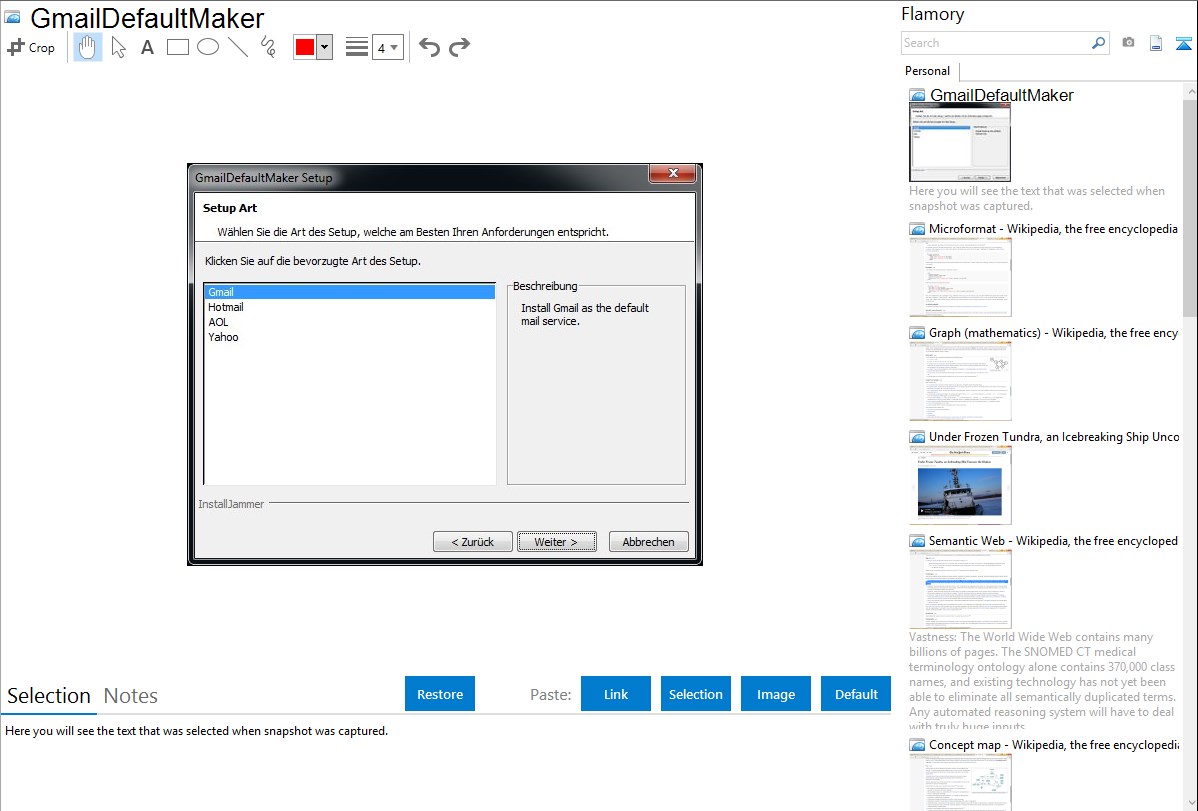Click the Weiter button in setup dialog
Screen dimensions: 1198x811
tap(557, 541)
